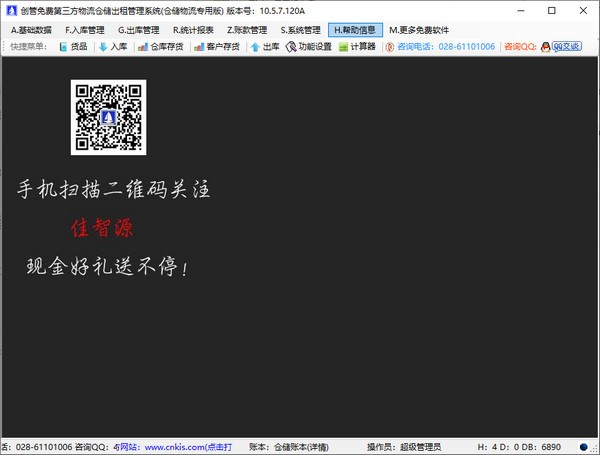
Task: Click the red 佳智源 text
Action: (102, 228)
